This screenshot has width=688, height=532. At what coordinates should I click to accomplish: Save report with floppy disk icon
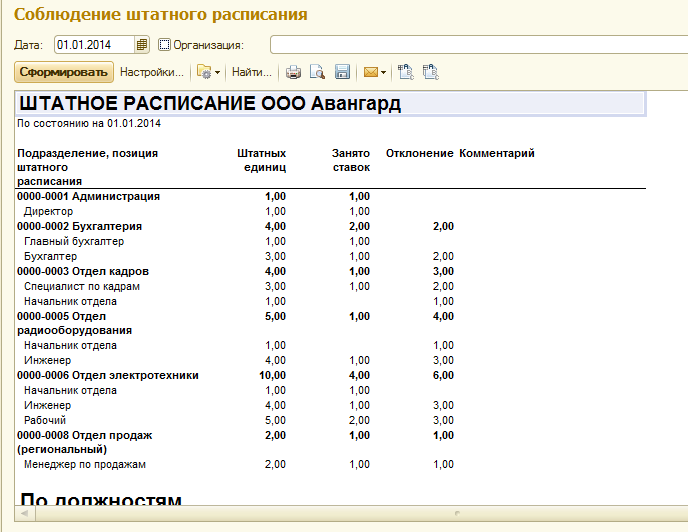[342, 72]
